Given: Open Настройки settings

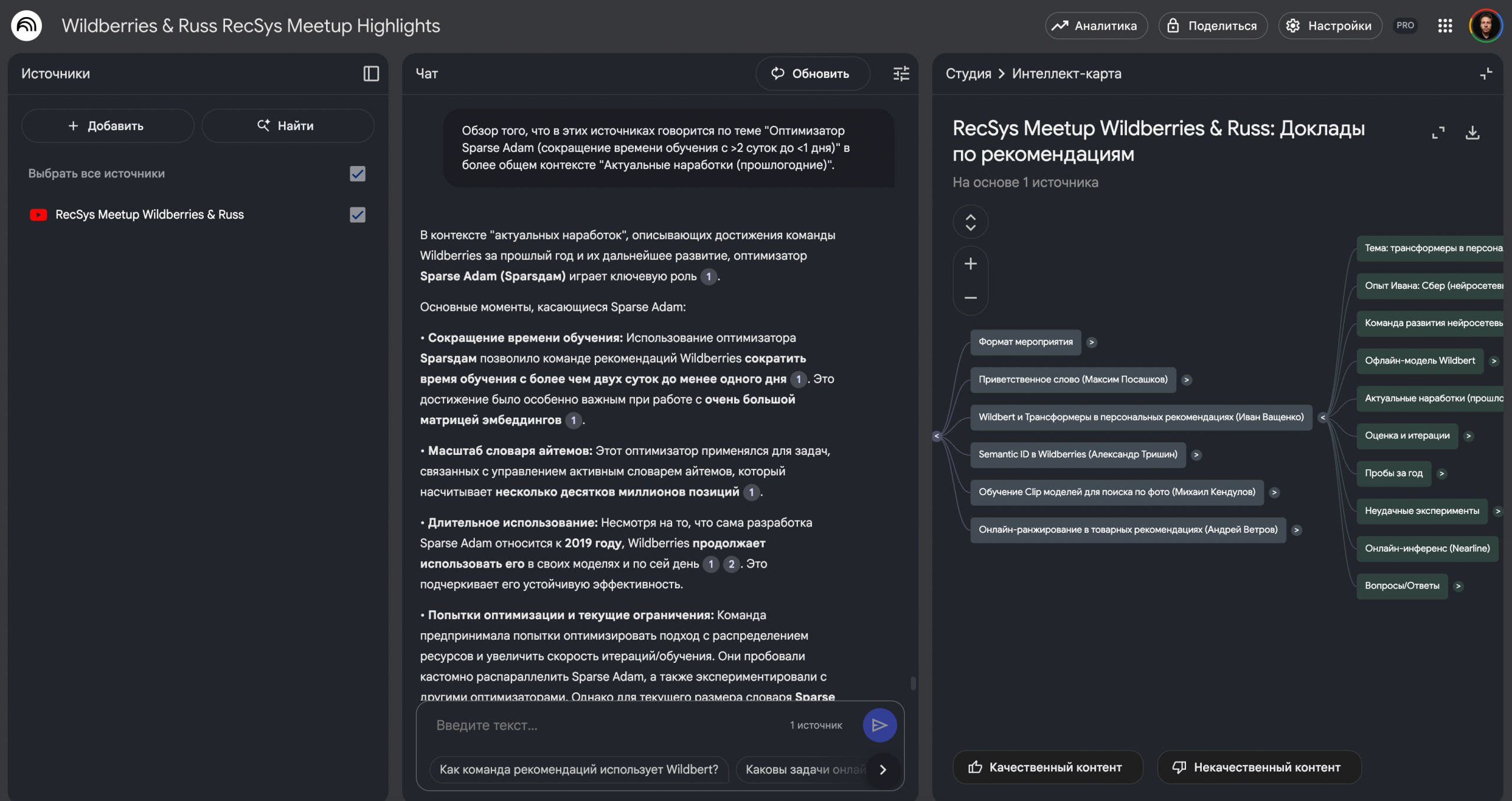Looking at the screenshot, I should [1330, 25].
